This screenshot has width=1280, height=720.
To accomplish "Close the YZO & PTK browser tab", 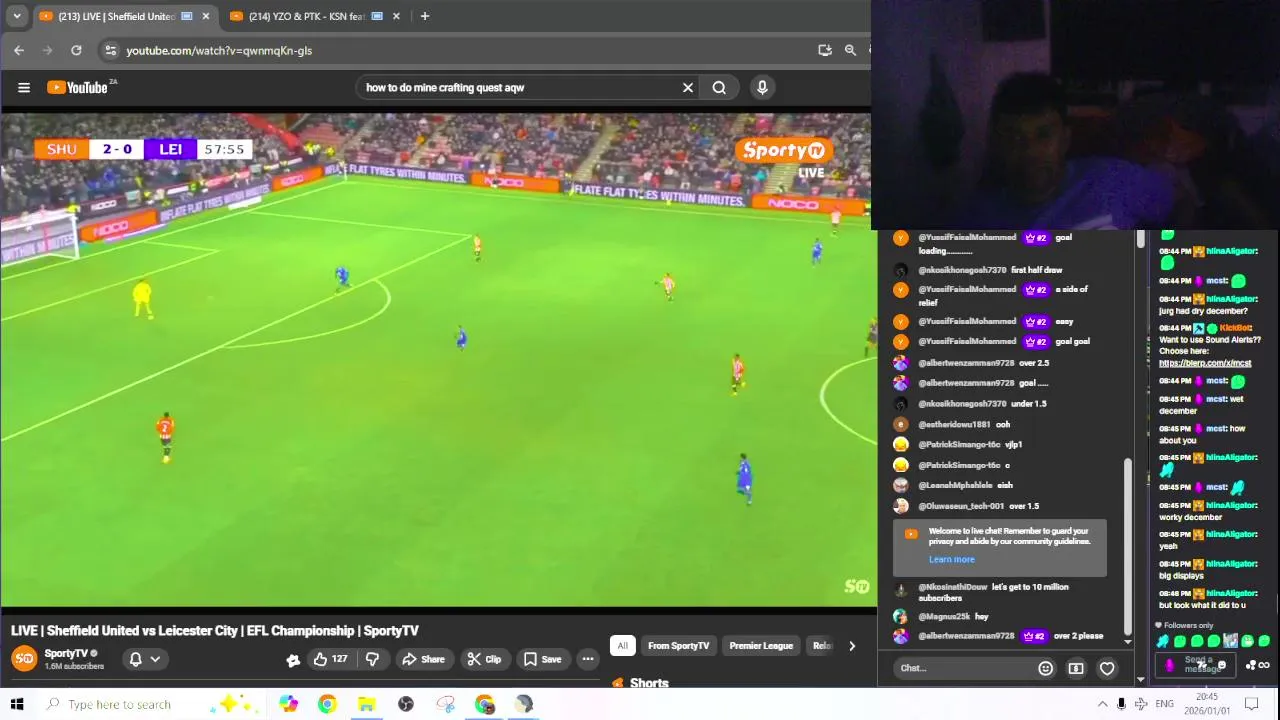I will click(x=396, y=16).
